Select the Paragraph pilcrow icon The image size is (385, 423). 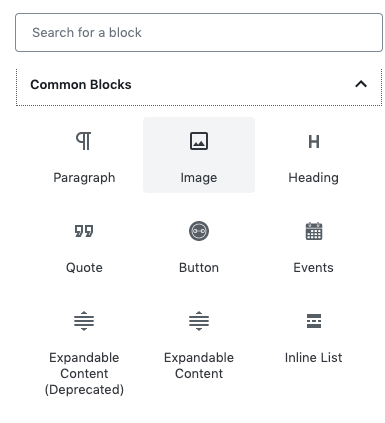[84, 141]
